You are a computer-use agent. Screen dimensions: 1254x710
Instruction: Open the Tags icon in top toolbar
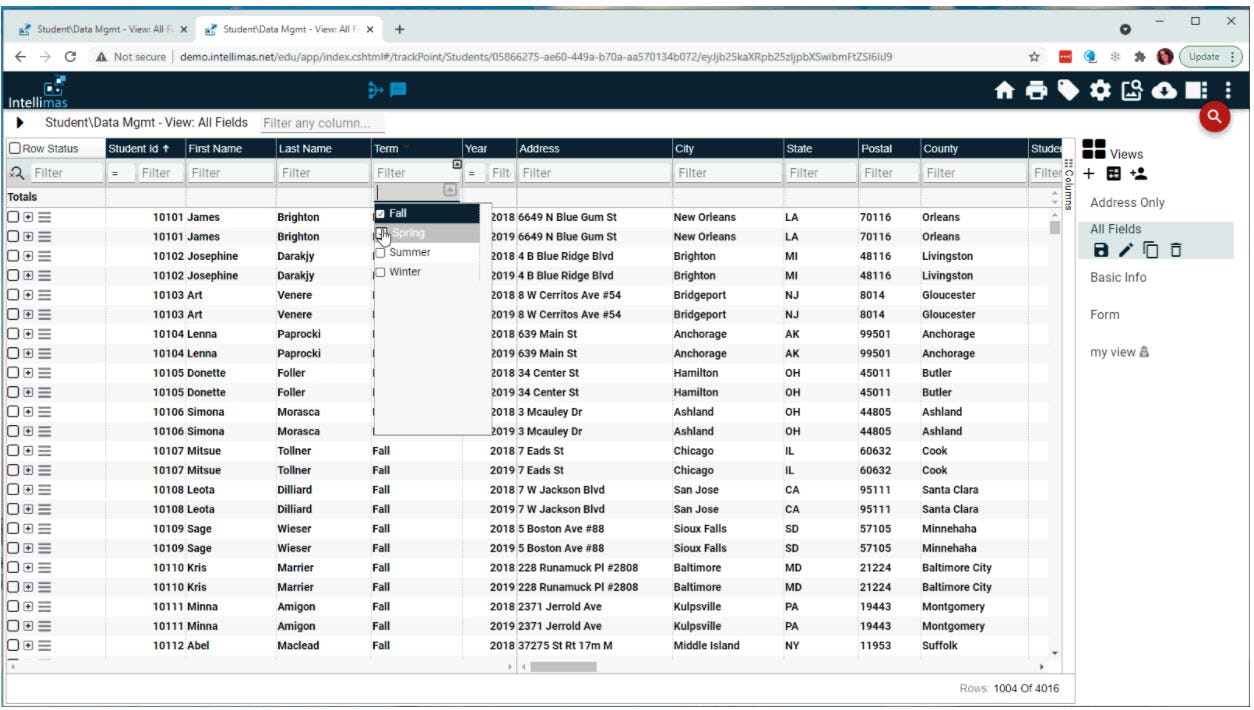(x=1069, y=91)
